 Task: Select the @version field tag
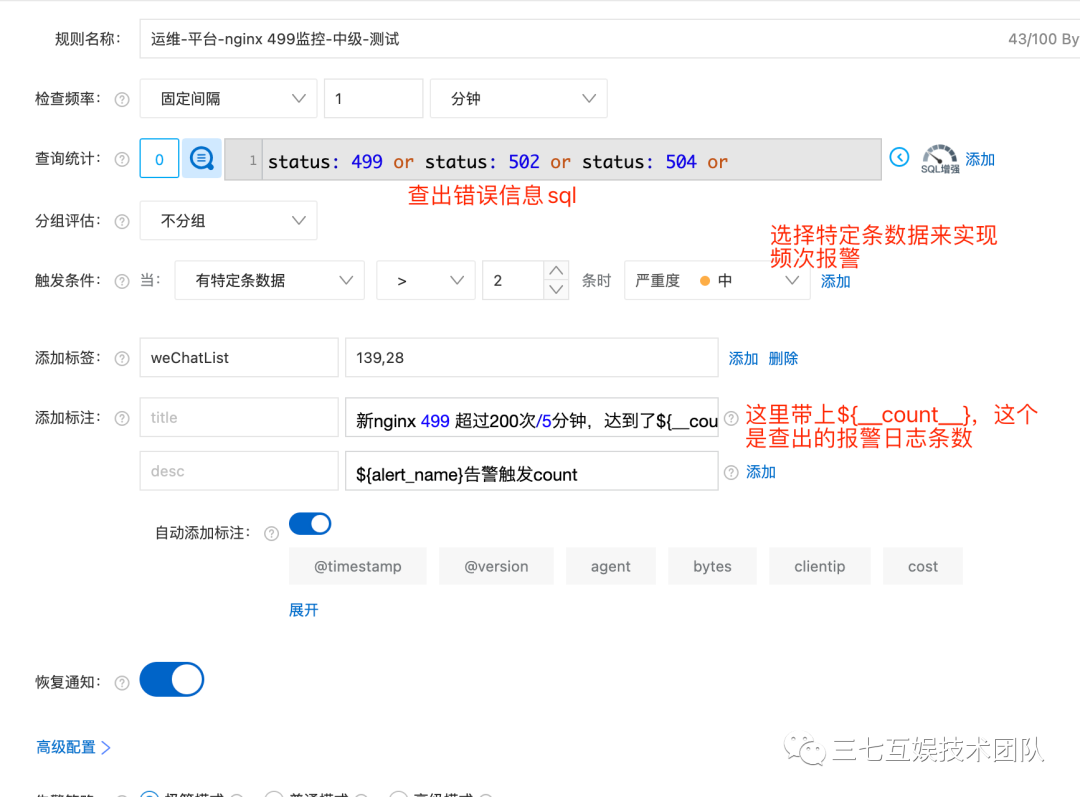pyautogui.click(x=496, y=566)
